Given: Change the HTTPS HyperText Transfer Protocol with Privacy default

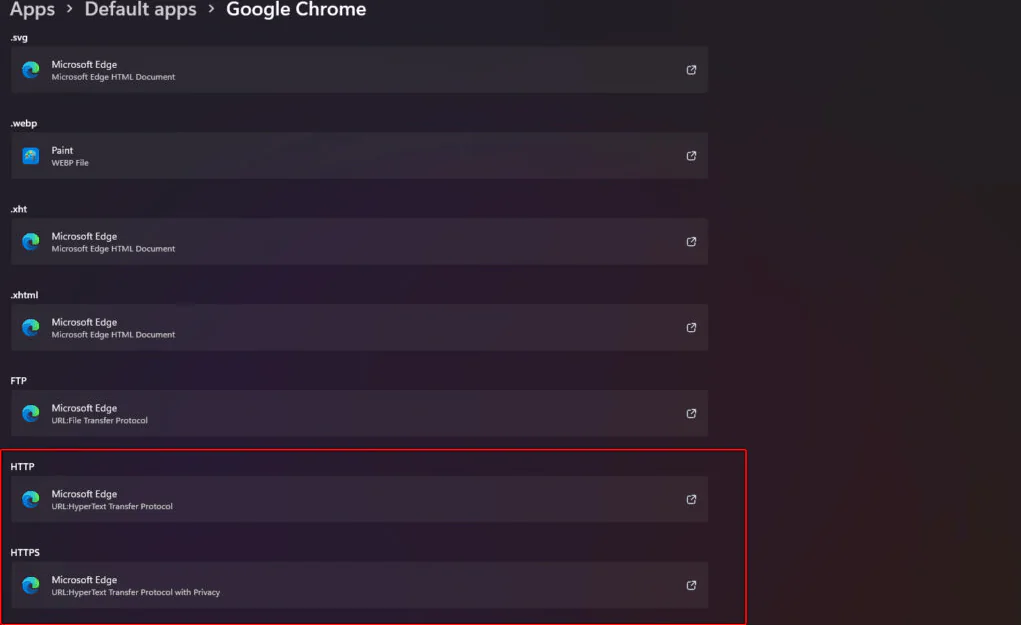Looking at the screenshot, I should (360, 586).
